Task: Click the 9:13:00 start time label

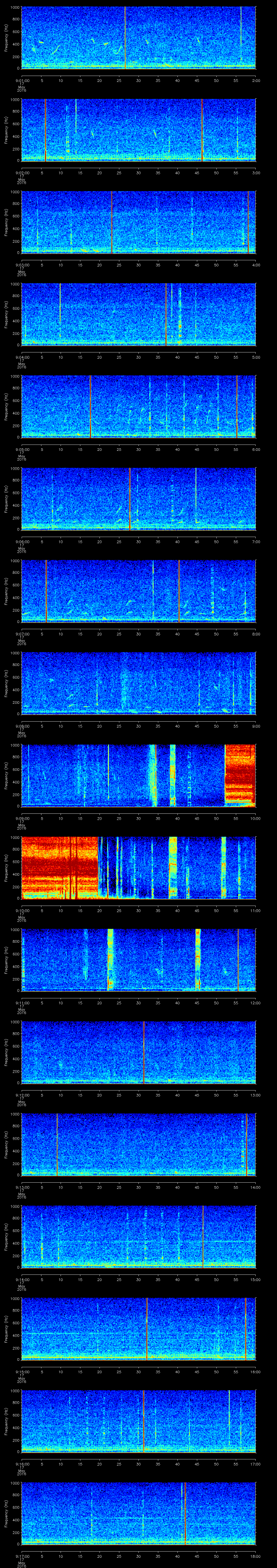Action: [x=22, y=1187]
